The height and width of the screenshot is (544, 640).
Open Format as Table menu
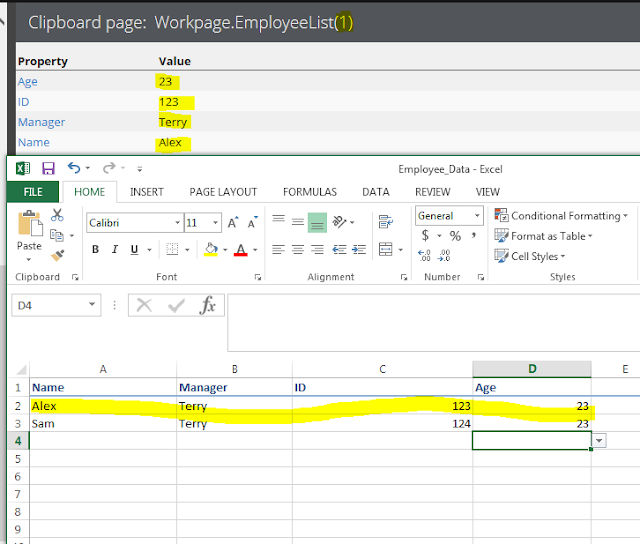543,236
